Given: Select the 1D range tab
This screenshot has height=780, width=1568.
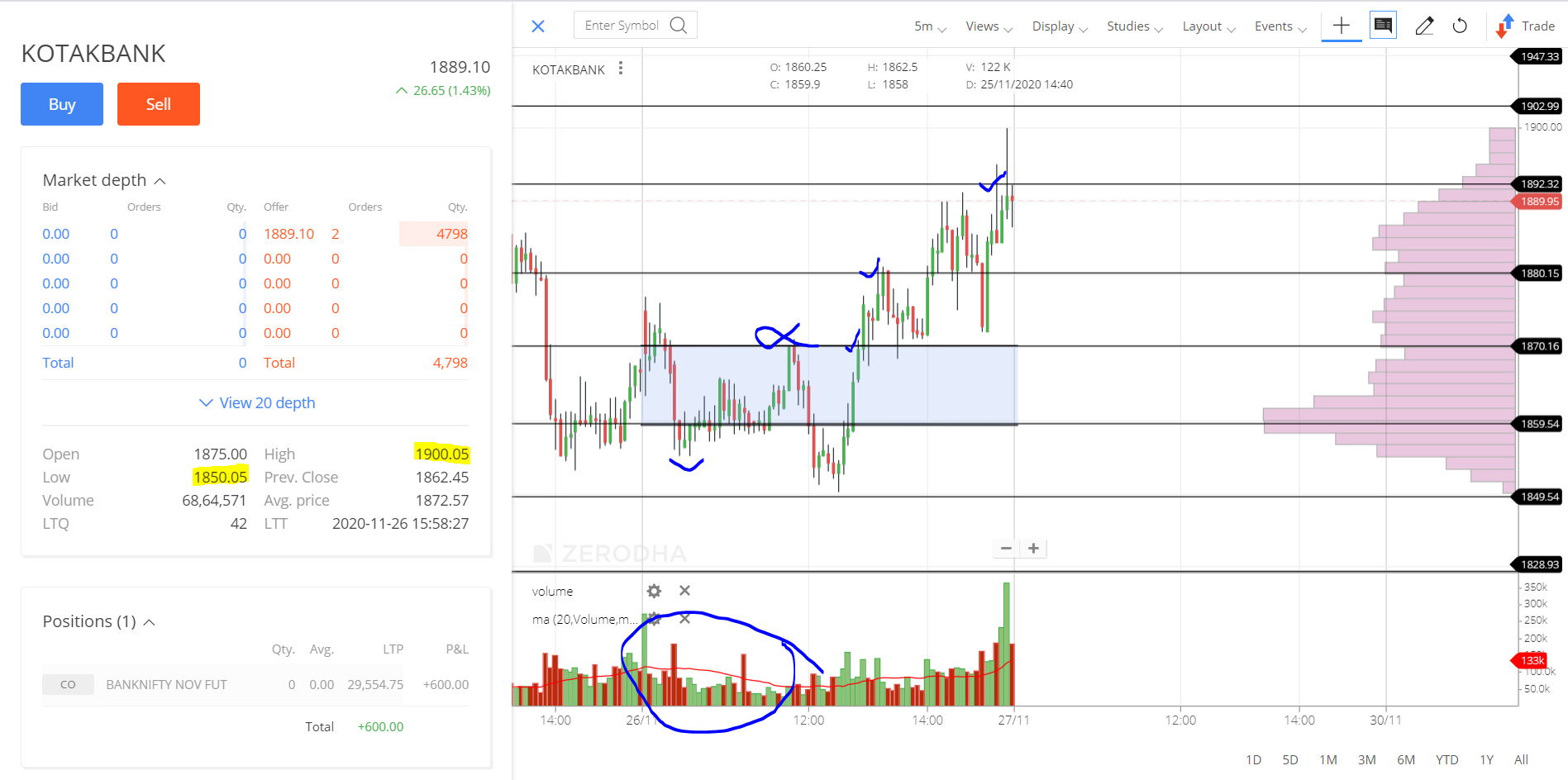Looking at the screenshot, I should 1253,759.
